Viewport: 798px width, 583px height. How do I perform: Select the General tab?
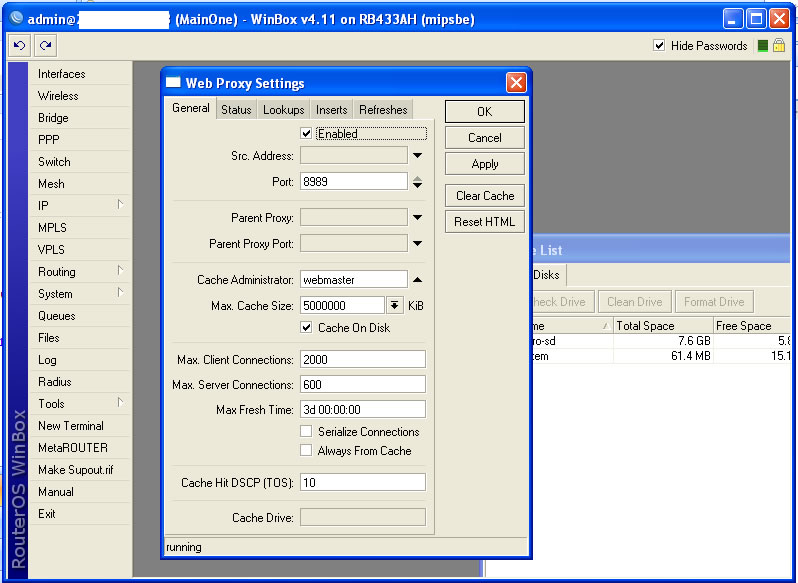[191, 108]
